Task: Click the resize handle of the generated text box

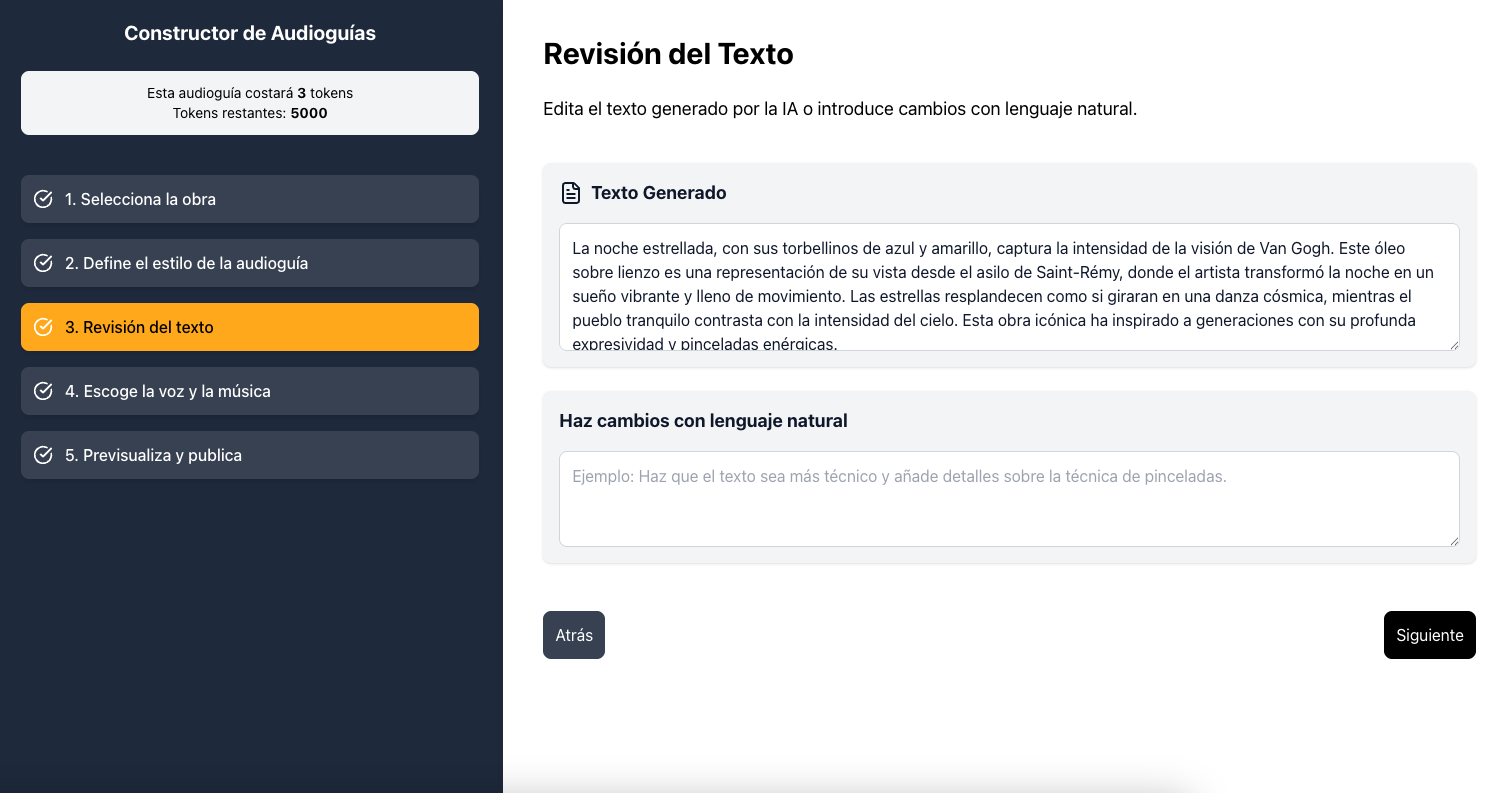Action: [1452, 343]
